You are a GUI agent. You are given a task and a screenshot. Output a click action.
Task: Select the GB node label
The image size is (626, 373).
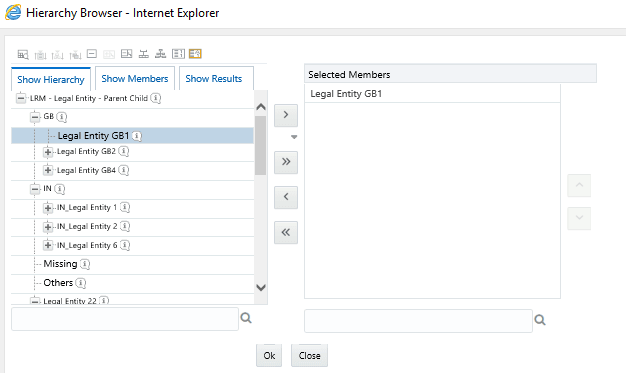pos(48,116)
